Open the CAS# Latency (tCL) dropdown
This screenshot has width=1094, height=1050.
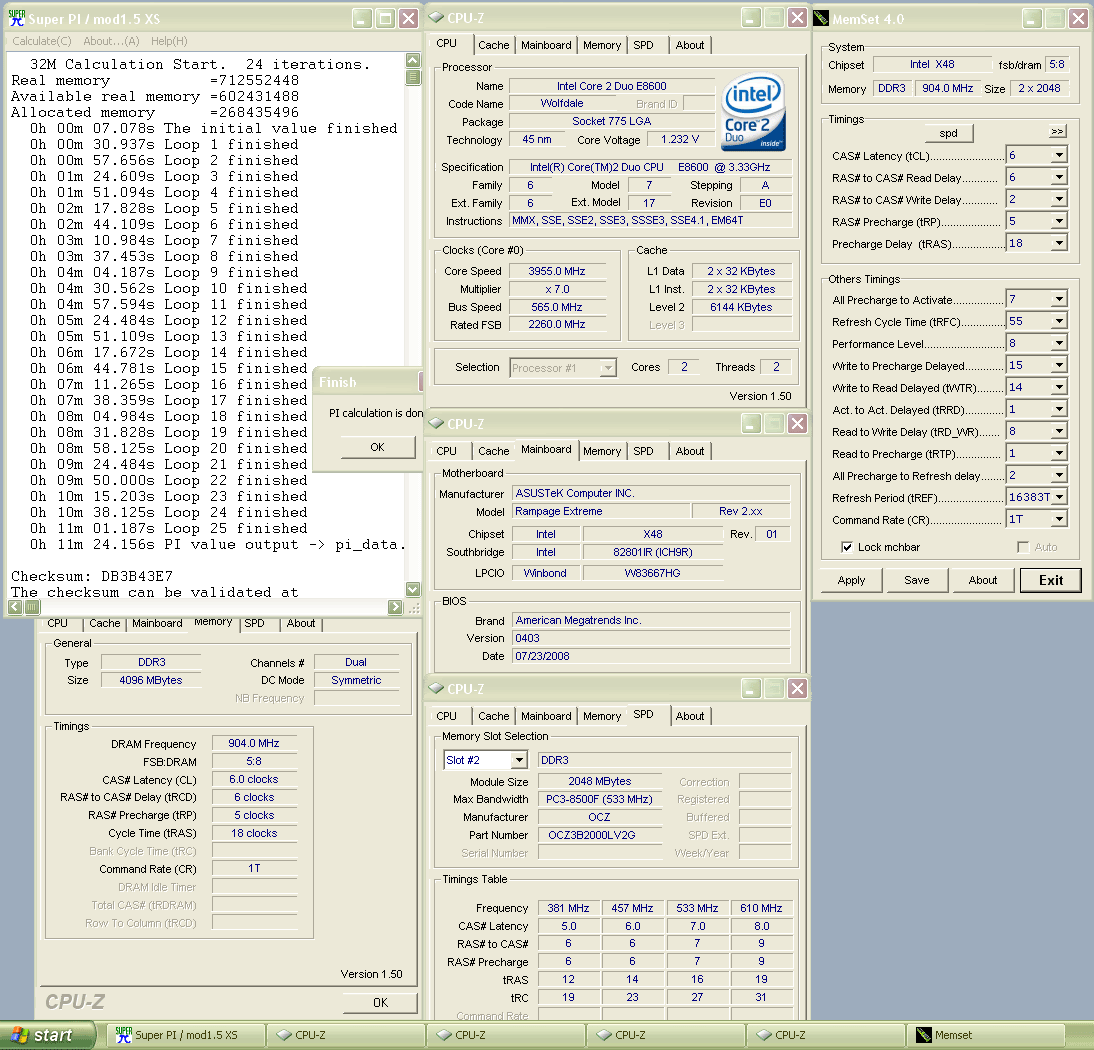coord(1059,156)
